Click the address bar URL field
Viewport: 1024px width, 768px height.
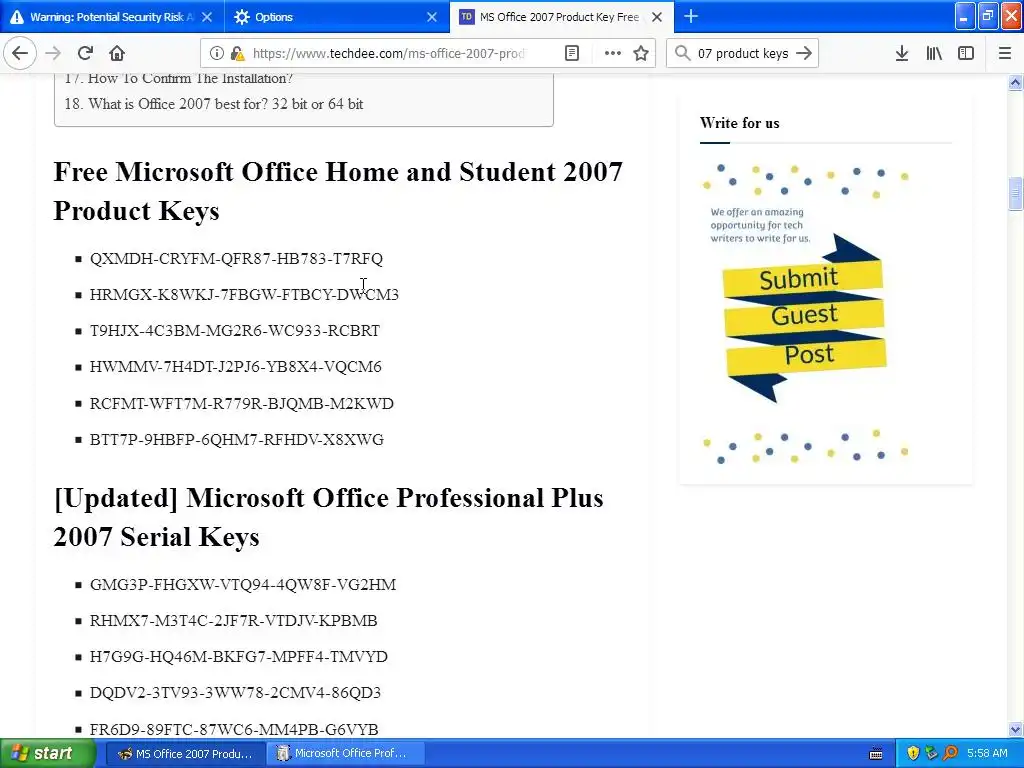point(389,54)
